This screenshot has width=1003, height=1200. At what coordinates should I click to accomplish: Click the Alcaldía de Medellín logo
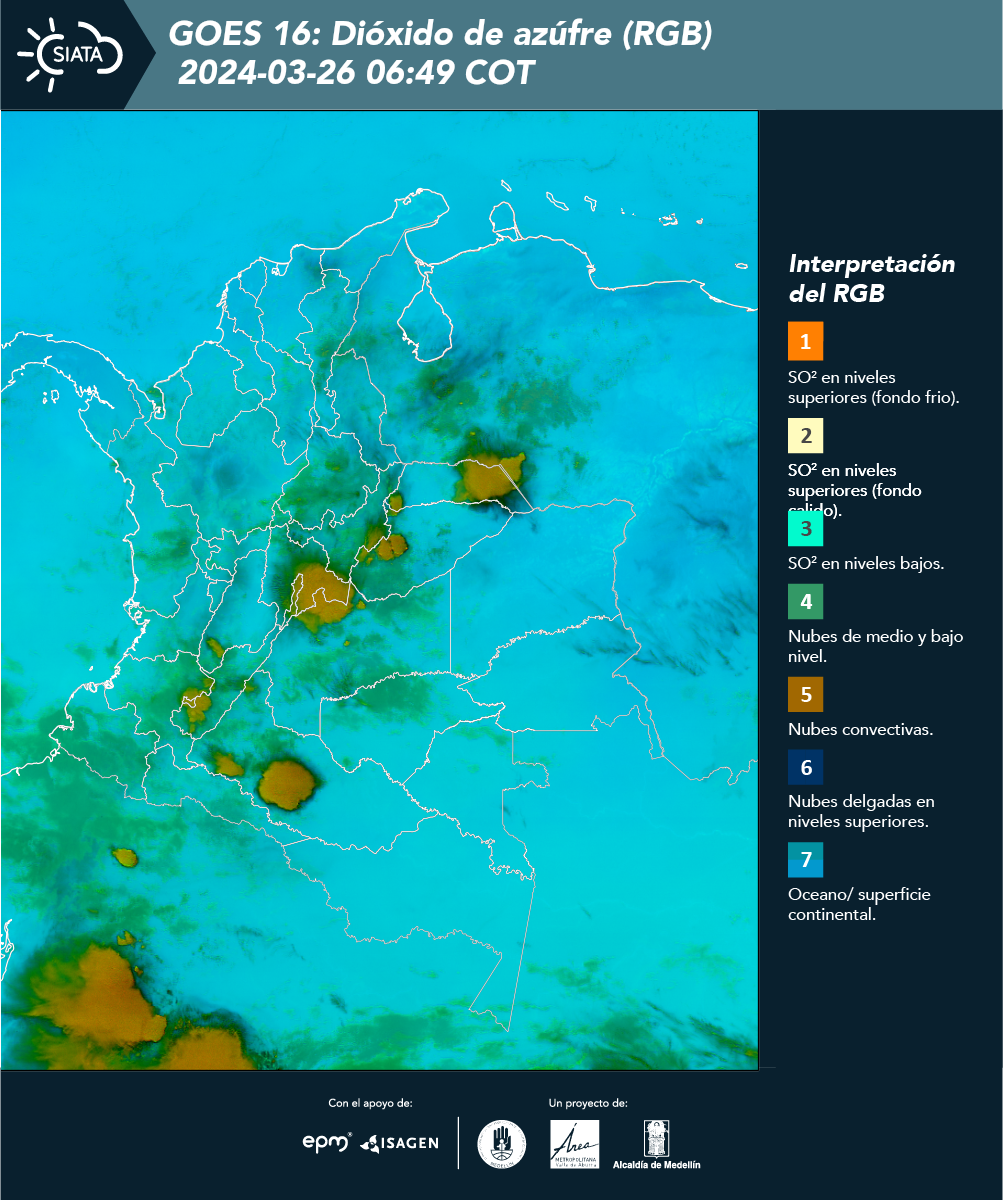point(656,1144)
